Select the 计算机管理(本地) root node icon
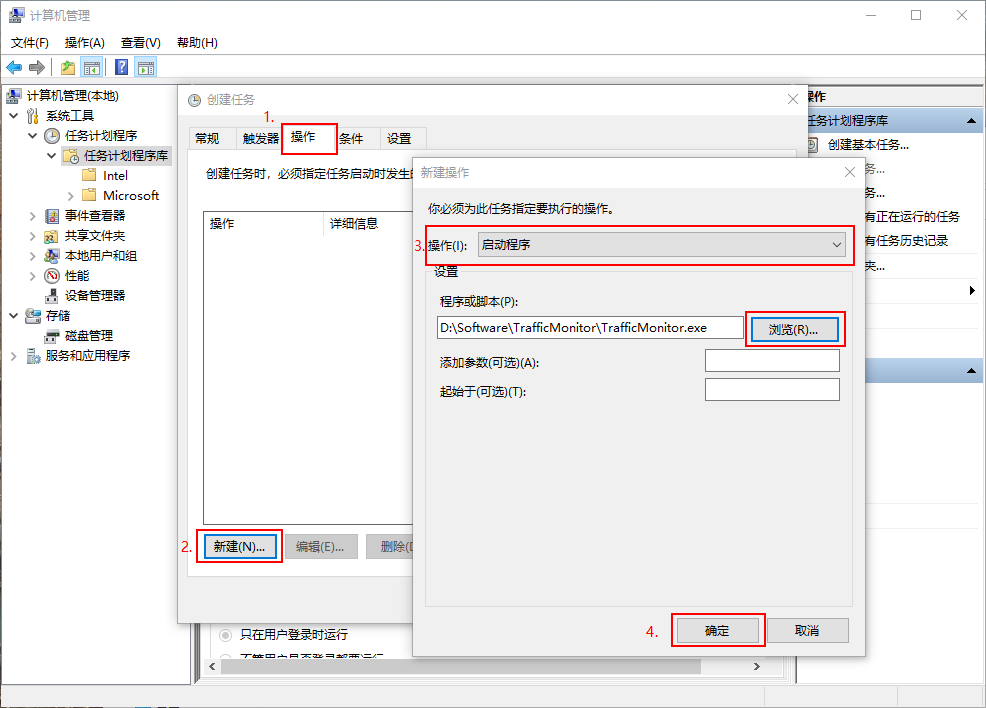Image resolution: width=986 pixels, height=708 pixels. [x=13, y=96]
